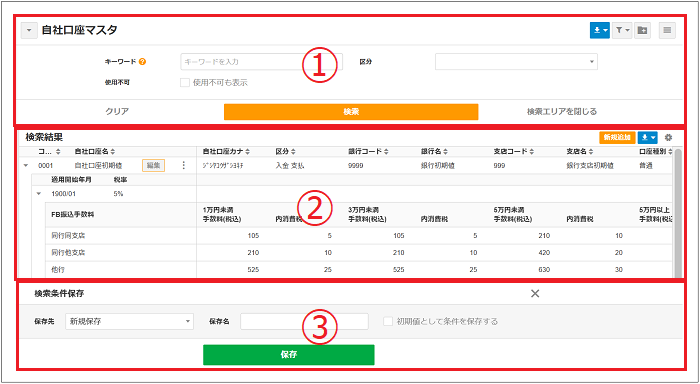This screenshot has height=384, width=700.
Task: Click the orange help icon beside キーワード
Action: [142, 62]
